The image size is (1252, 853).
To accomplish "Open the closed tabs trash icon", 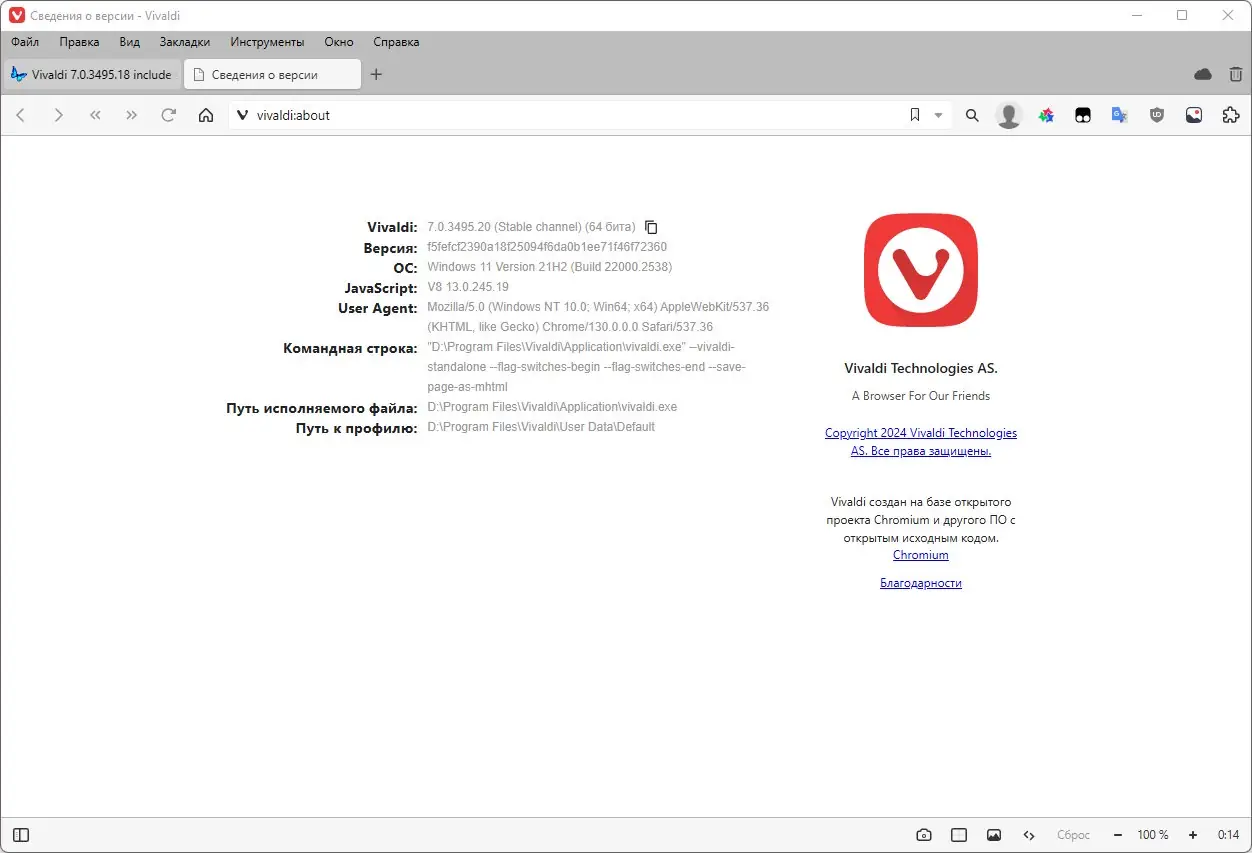I will click(x=1235, y=74).
